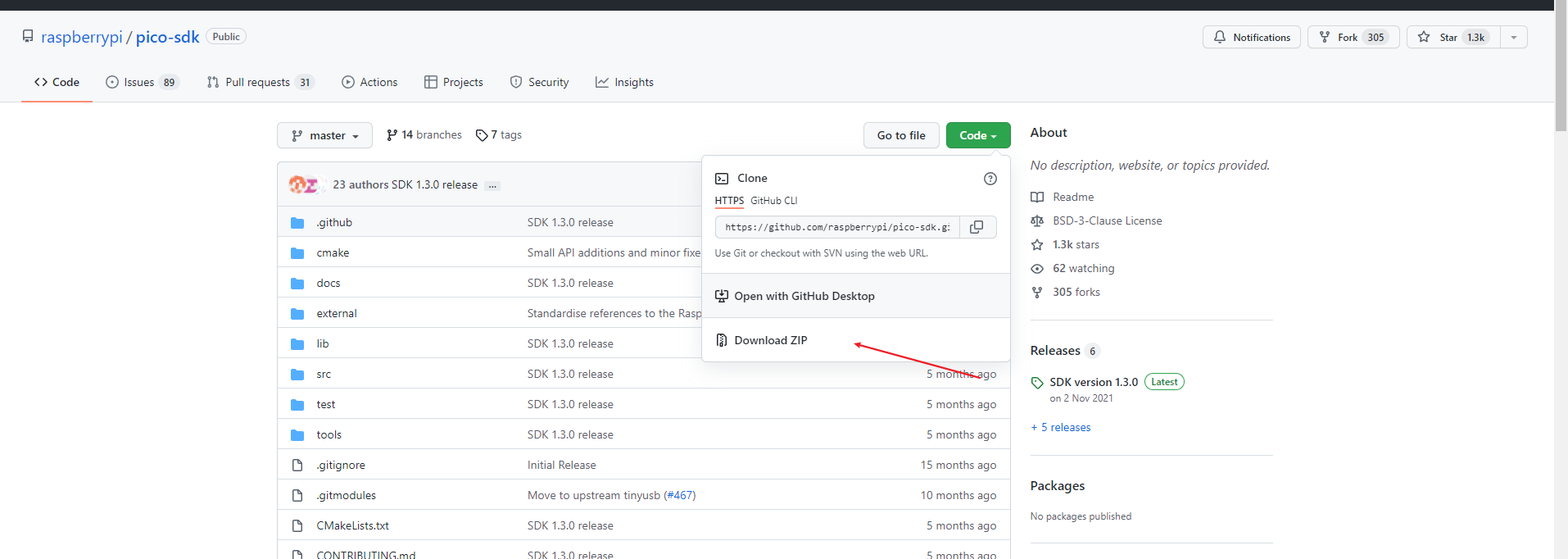This screenshot has width=1568, height=559.
Task: Open the docs folder
Action: [x=329, y=283]
